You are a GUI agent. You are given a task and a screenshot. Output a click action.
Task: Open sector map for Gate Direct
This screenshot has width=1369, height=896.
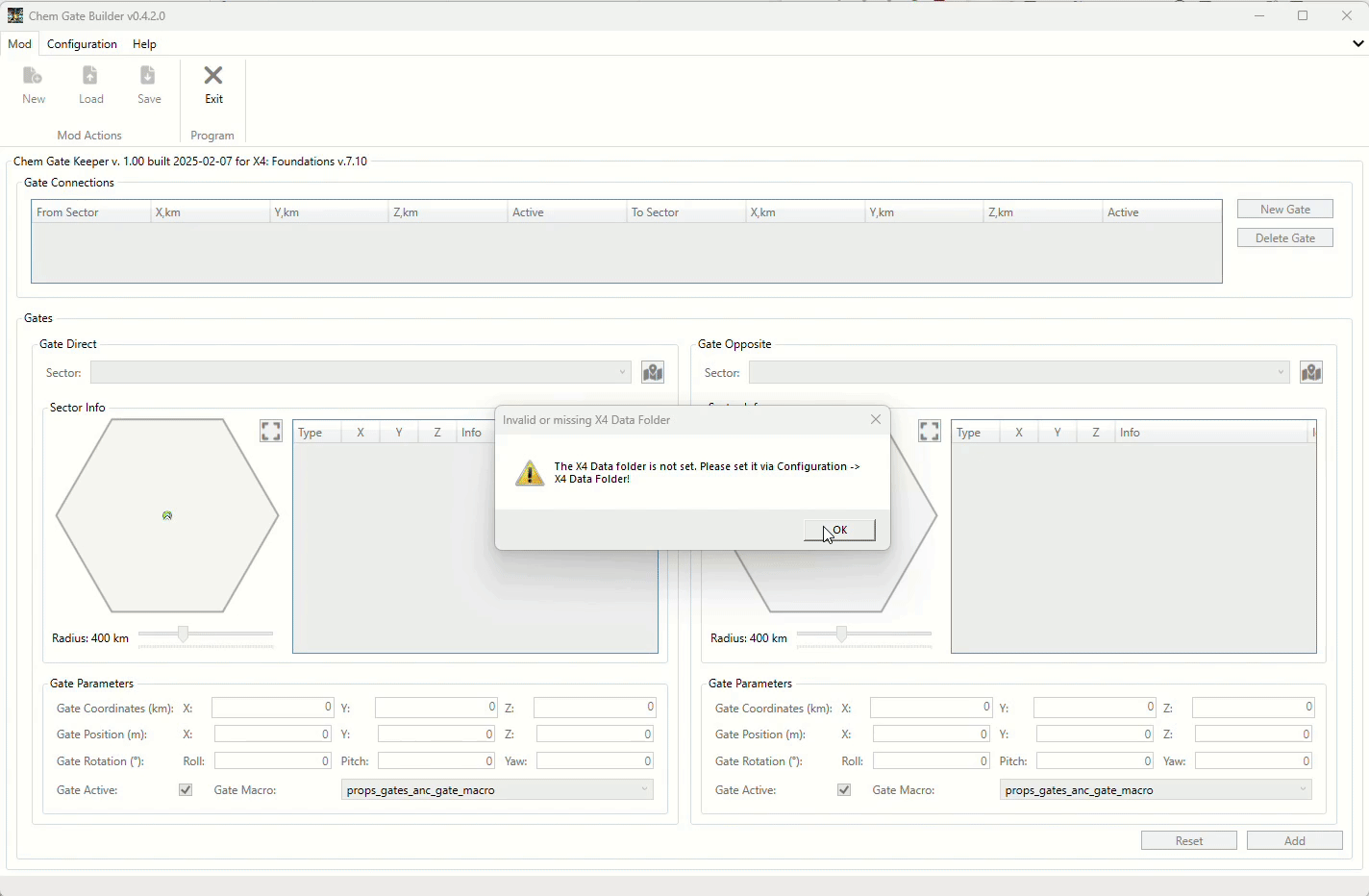pos(653,372)
